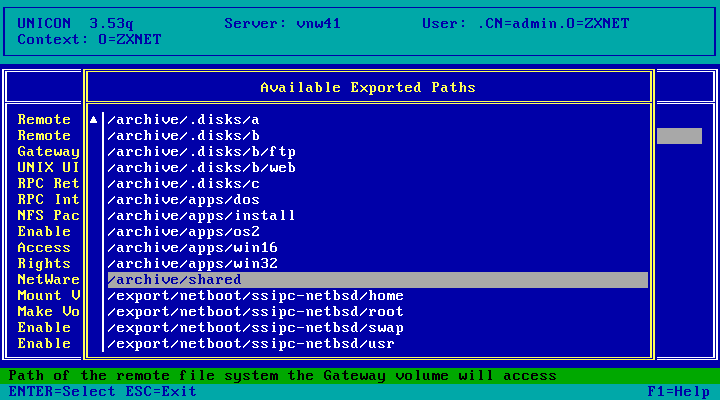The height and width of the screenshot is (400, 720).
Task: Select the /archive/.disks/b path
Action: [x=377, y=136]
